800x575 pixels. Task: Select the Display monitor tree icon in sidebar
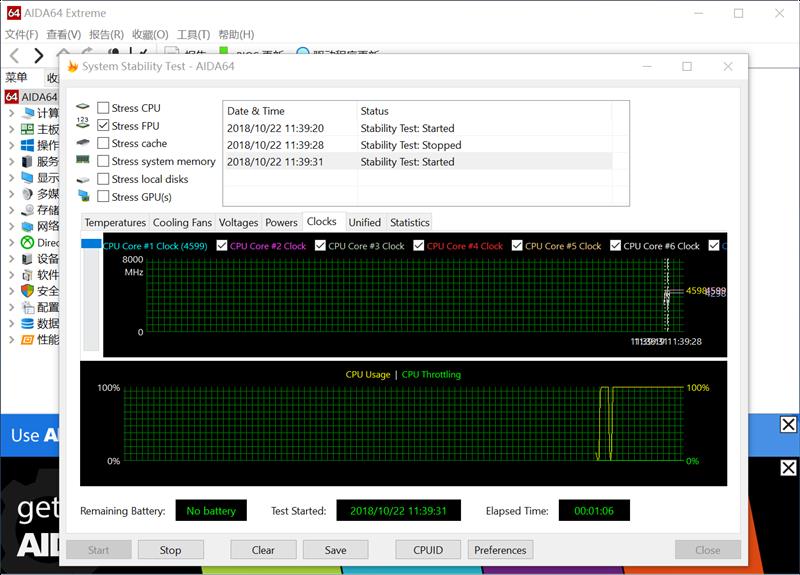[x=28, y=178]
